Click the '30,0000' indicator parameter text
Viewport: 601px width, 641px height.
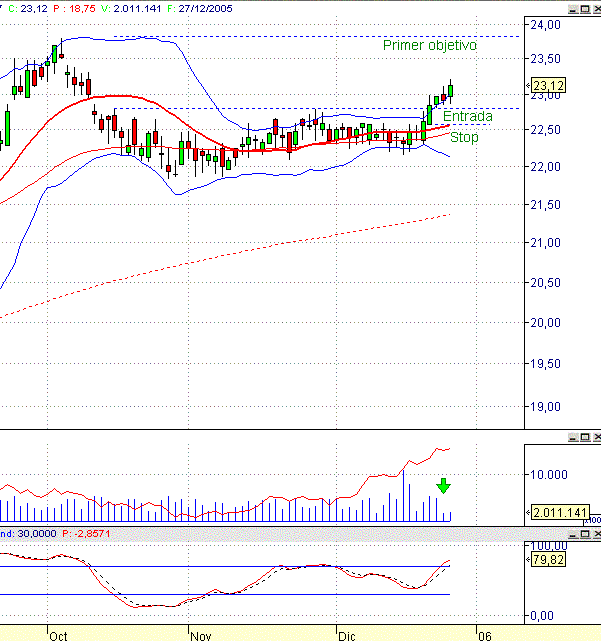(x=37, y=533)
